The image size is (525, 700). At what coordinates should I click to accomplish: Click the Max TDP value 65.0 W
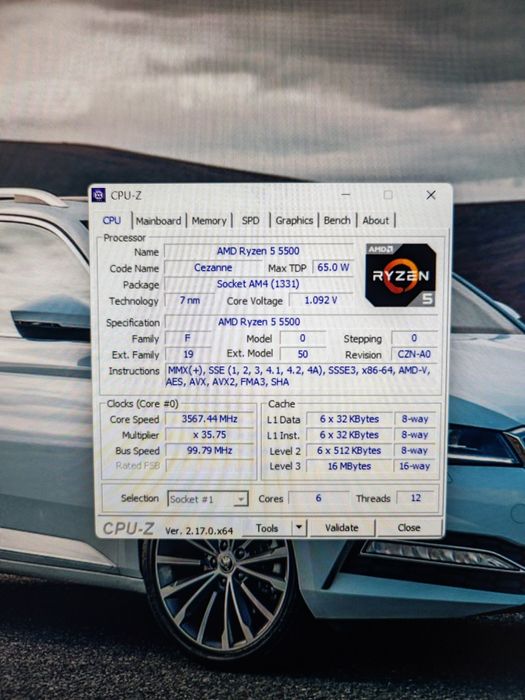click(333, 267)
